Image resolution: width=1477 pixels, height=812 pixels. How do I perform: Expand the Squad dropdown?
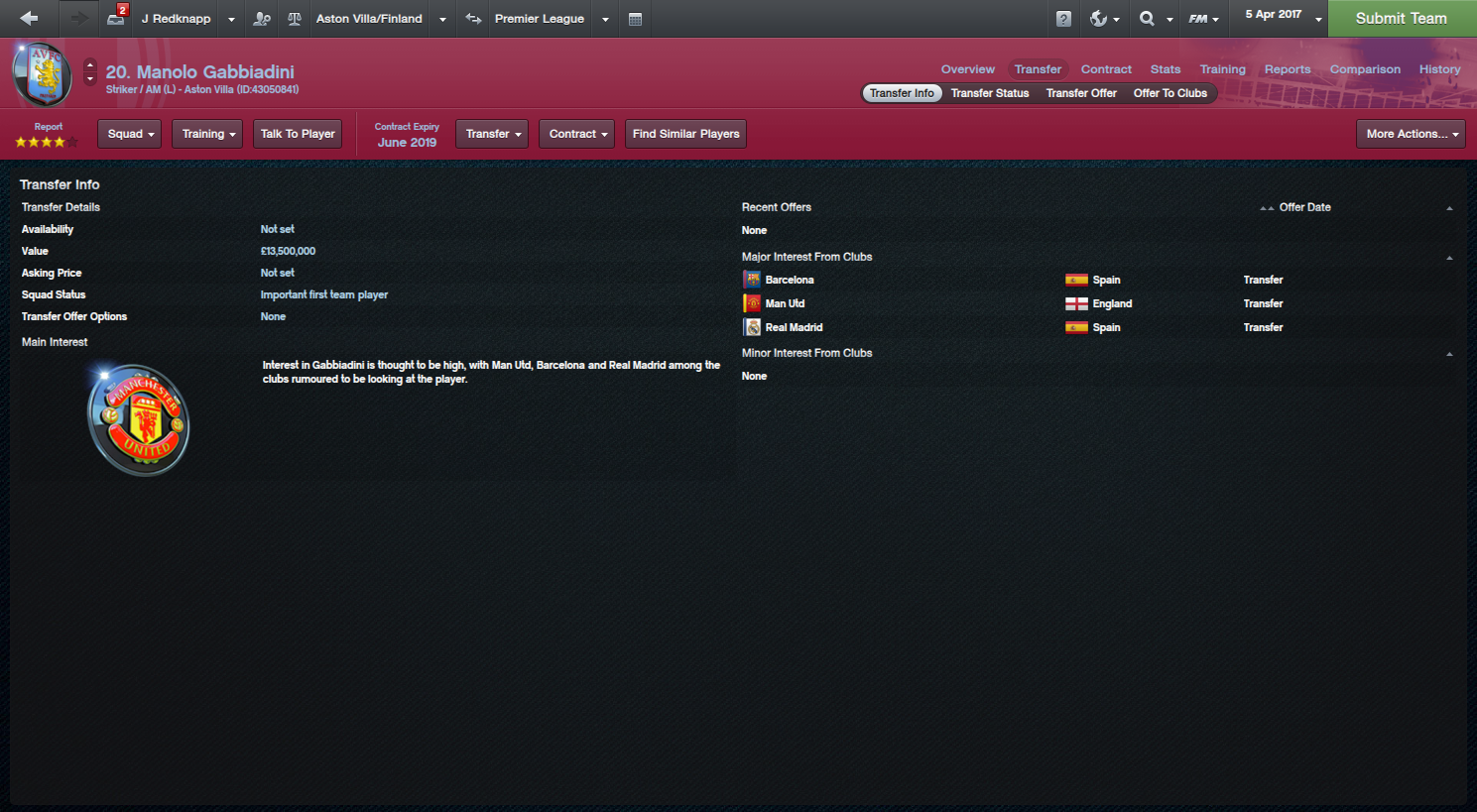tap(130, 134)
